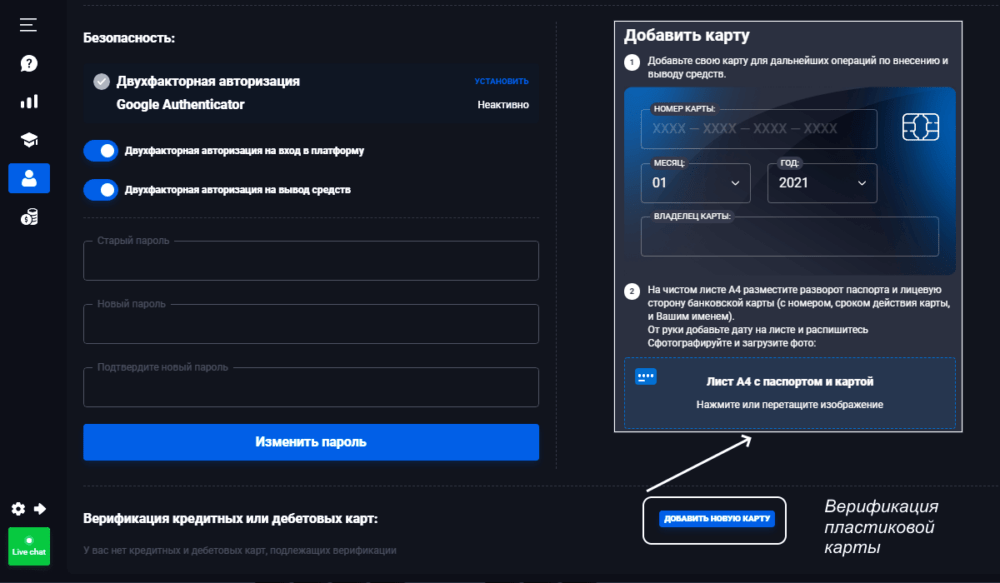Click the card number input field
The height and width of the screenshot is (583, 1000).
click(x=758, y=129)
